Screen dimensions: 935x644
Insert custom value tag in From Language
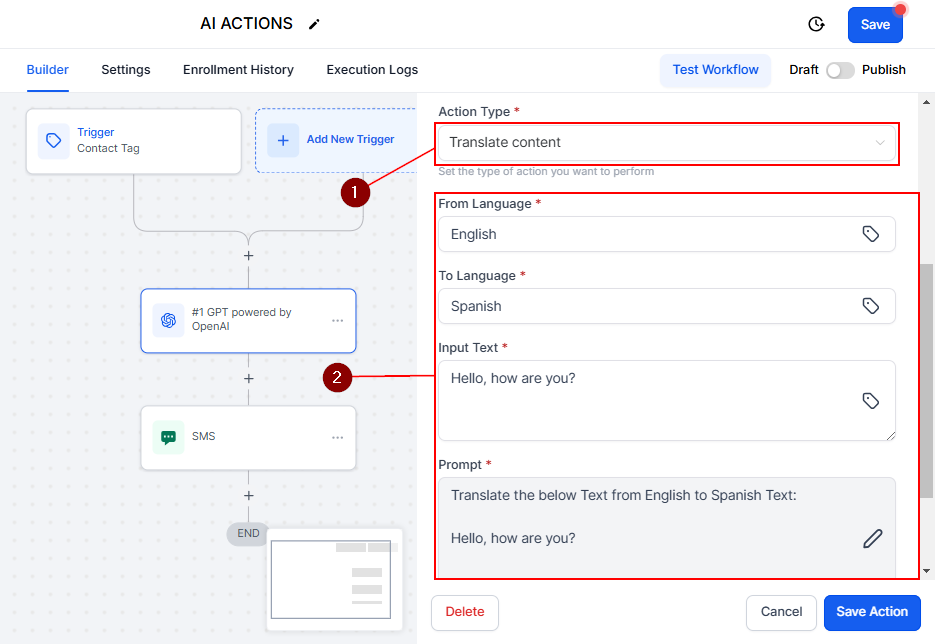pos(871,234)
